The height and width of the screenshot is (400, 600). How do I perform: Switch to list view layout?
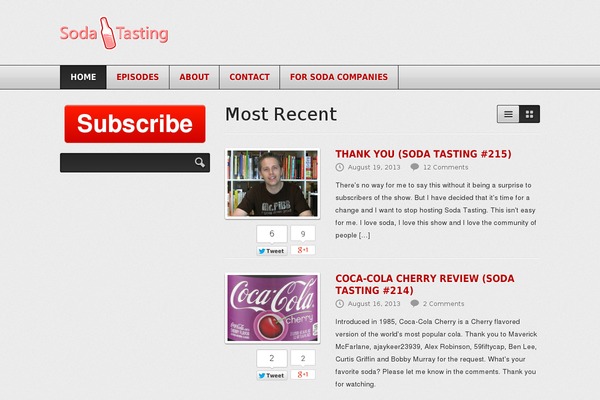tap(508, 114)
